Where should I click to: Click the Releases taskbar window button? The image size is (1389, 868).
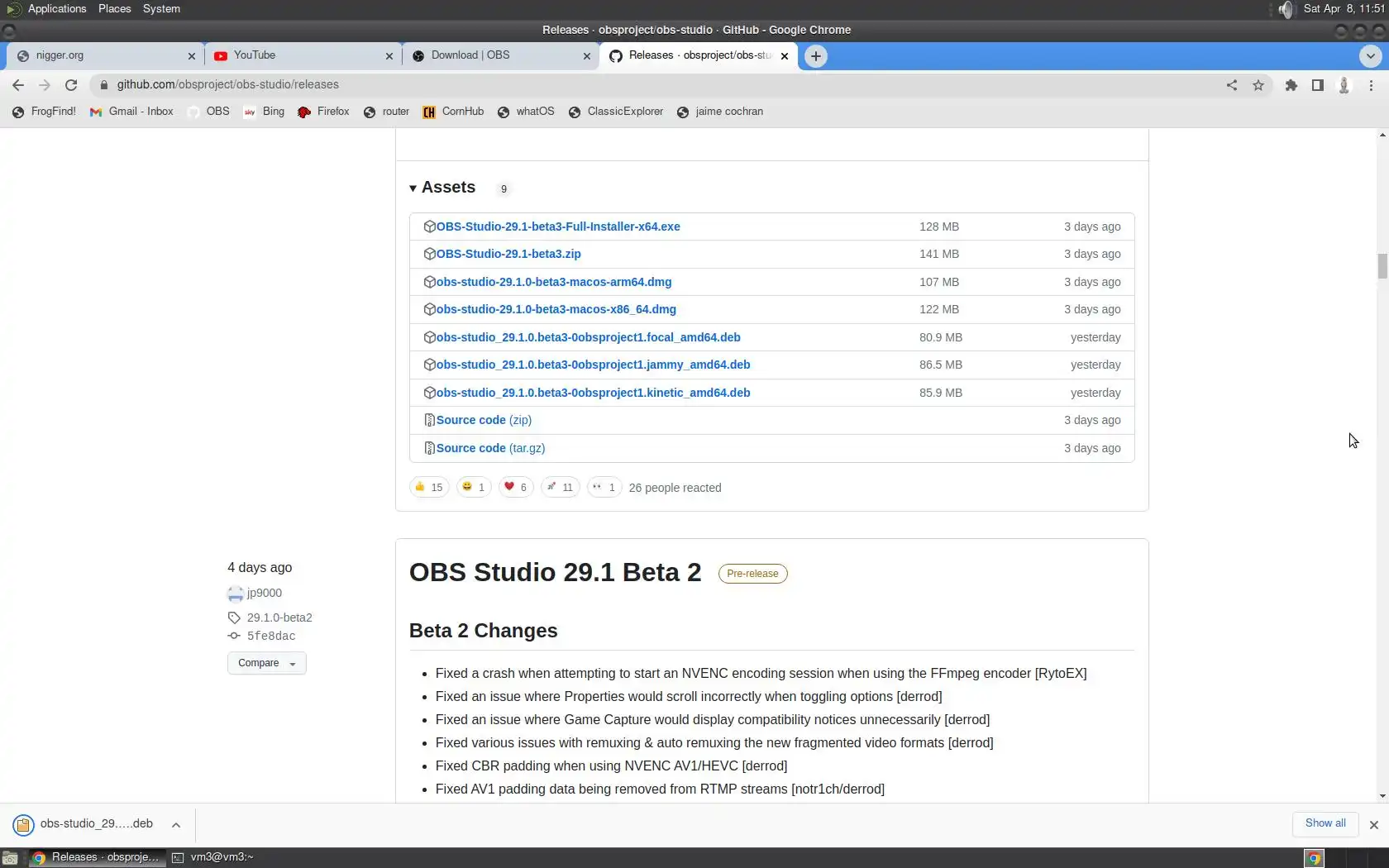pos(95,858)
